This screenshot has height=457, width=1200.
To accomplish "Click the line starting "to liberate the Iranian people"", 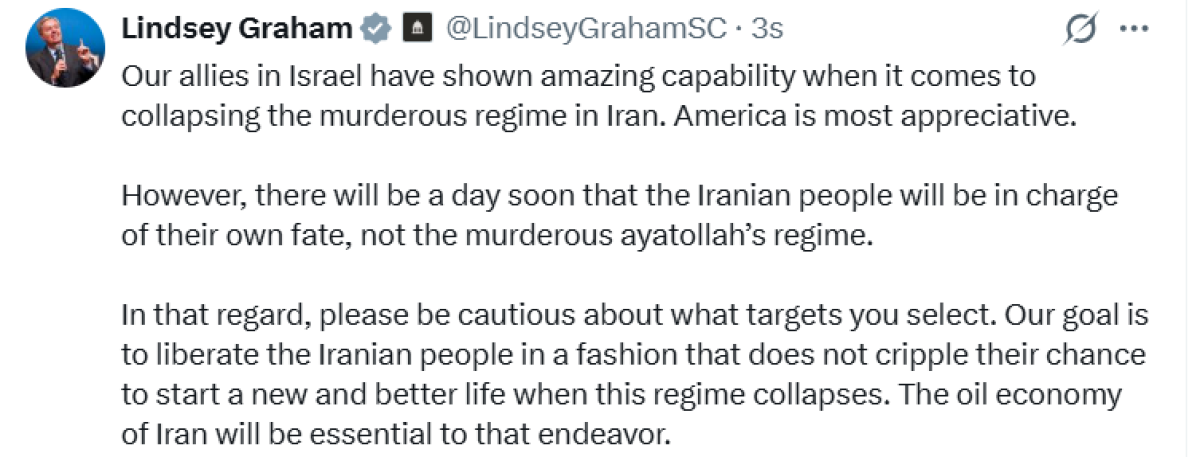I will click(633, 357).
